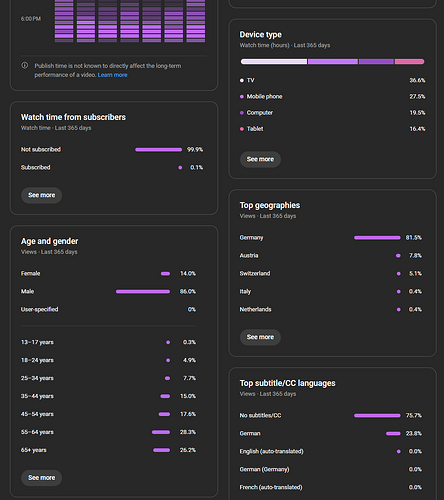The width and height of the screenshot is (444, 500).
Task: Click See more under Watch time from subscribers
Action: coord(42,195)
